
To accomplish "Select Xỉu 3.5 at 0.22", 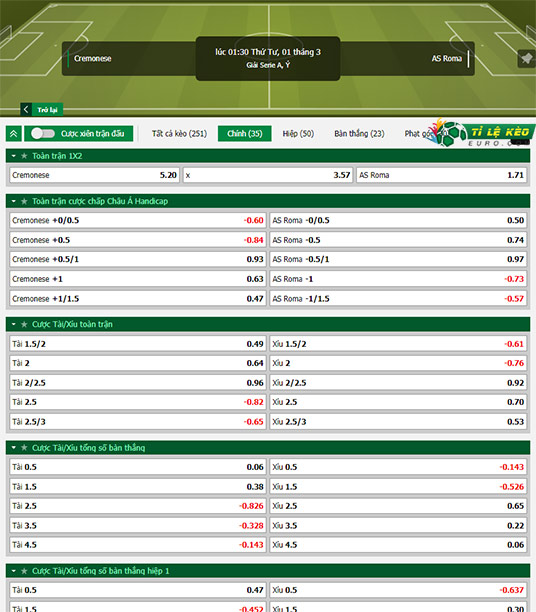I will point(398,525).
